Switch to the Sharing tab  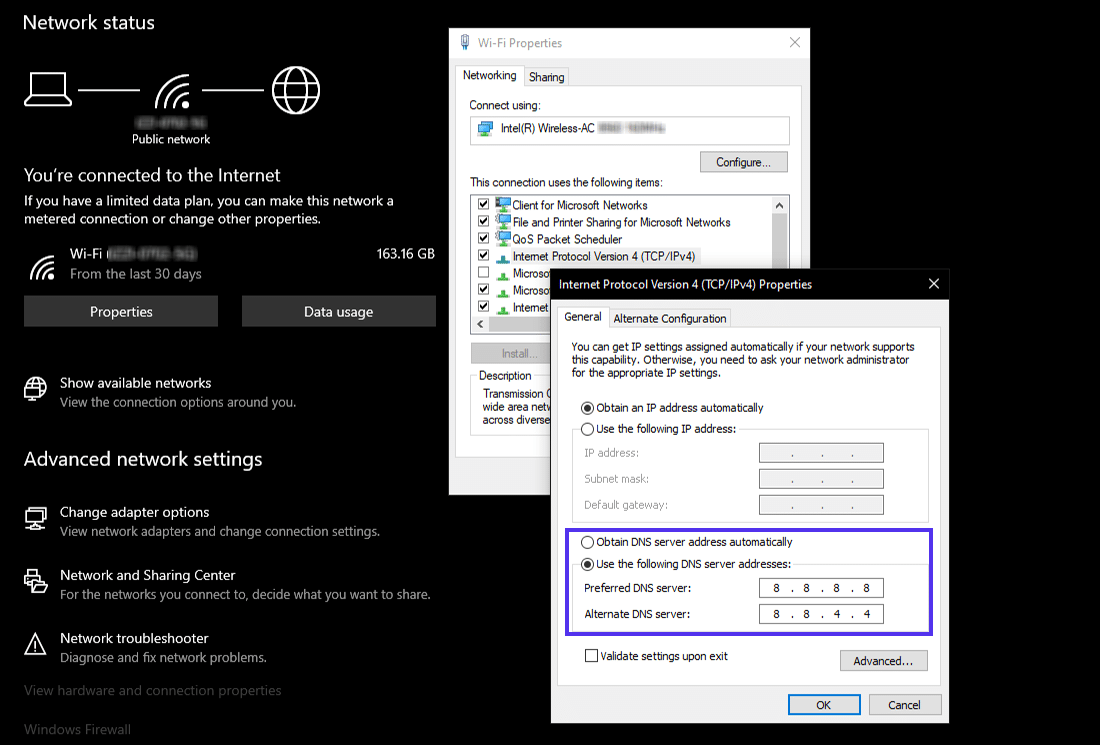click(546, 76)
